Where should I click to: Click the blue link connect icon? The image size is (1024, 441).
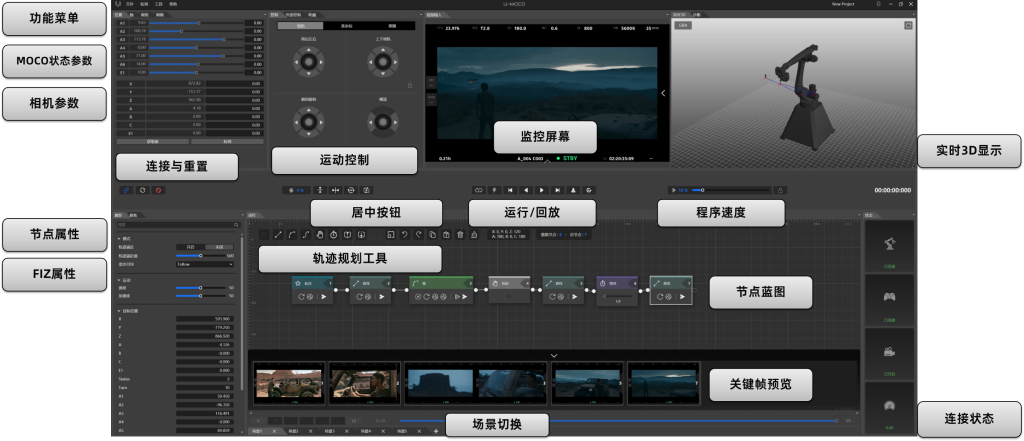click(x=126, y=189)
